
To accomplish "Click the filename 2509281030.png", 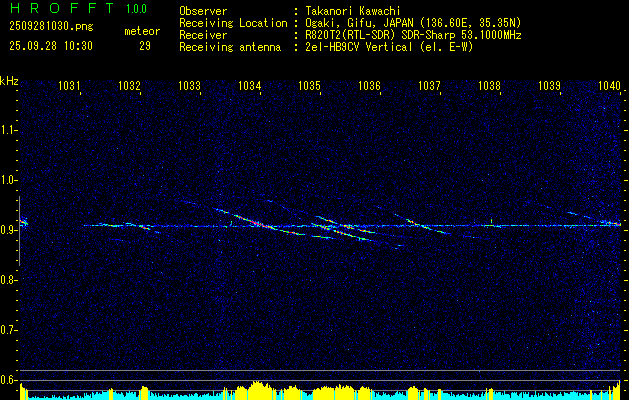I will (51, 27).
